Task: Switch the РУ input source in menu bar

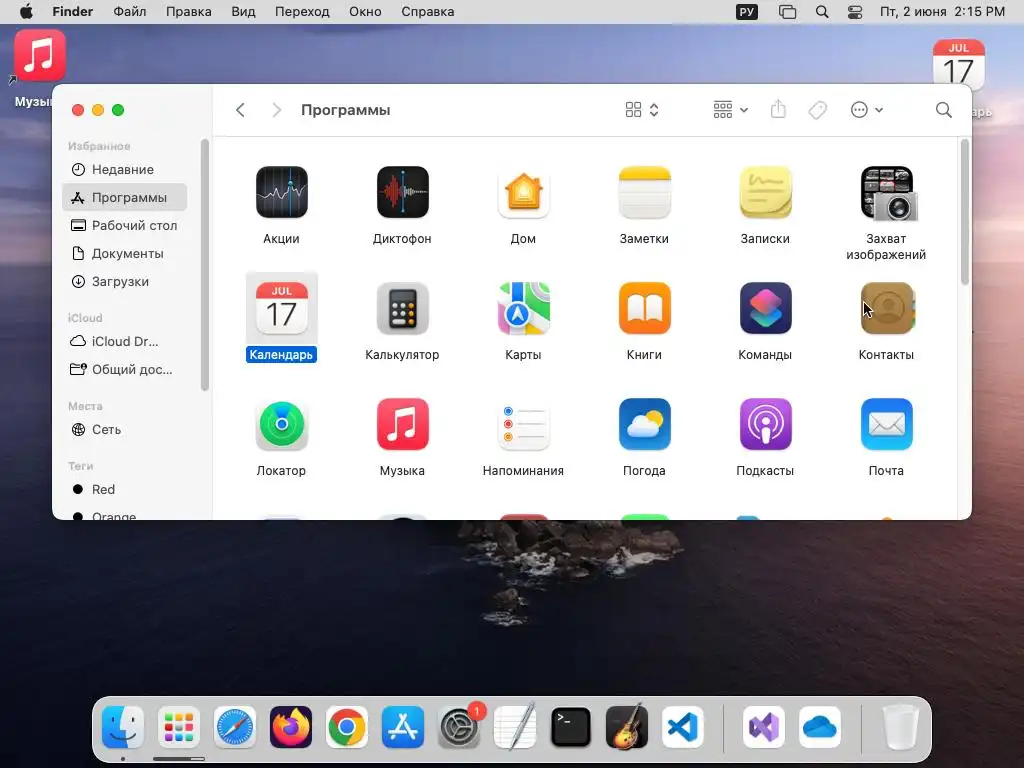Action: (x=746, y=12)
